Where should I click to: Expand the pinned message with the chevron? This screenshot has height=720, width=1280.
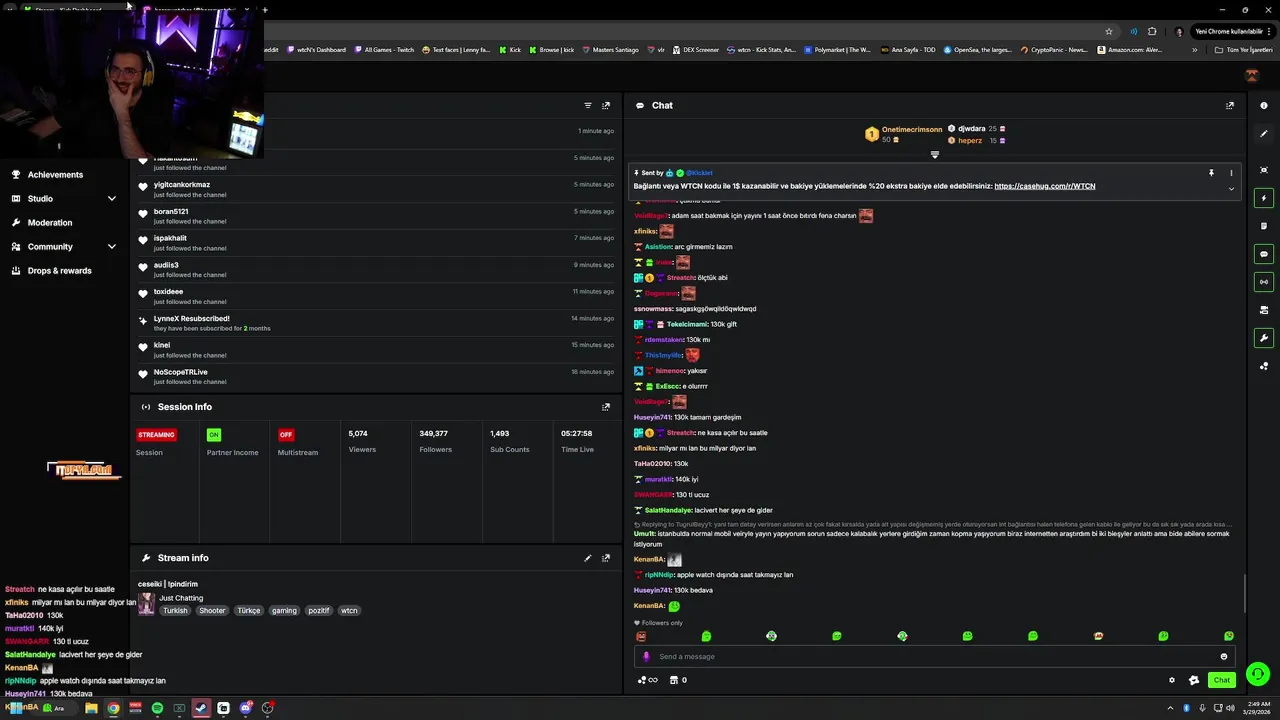click(x=1231, y=188)
